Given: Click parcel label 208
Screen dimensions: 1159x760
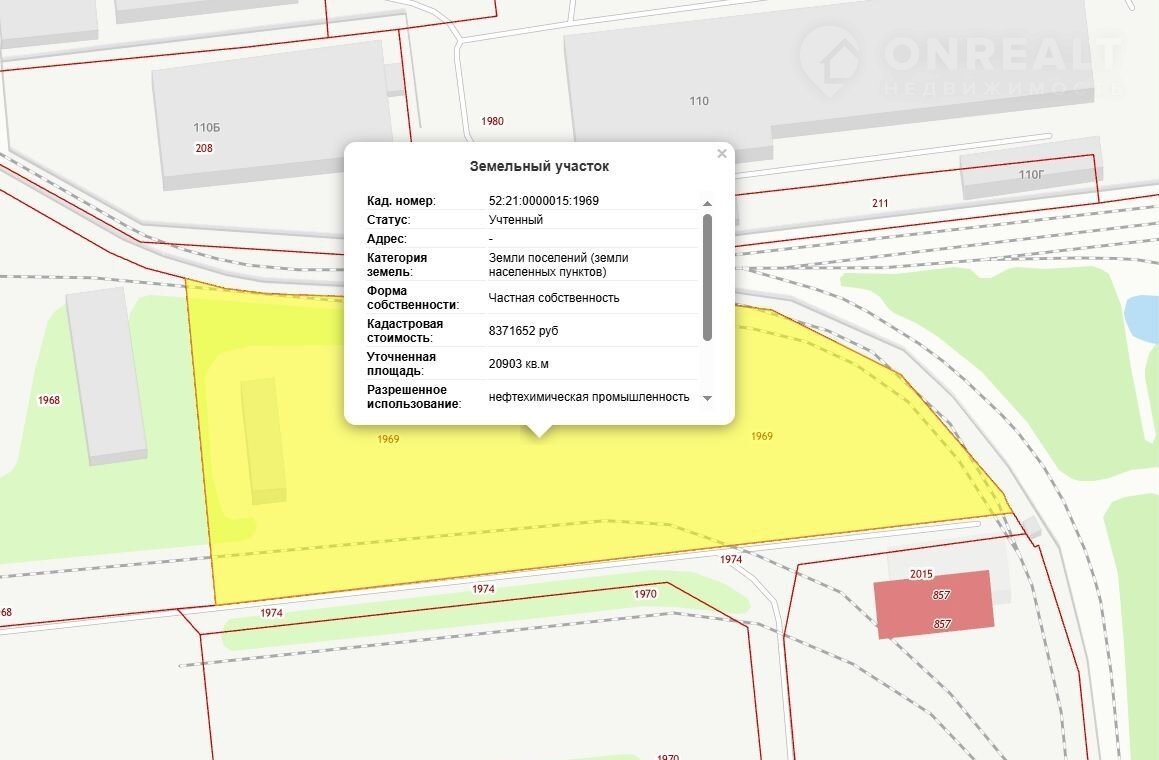Looking at the screenshot, I should coord(204,148).
